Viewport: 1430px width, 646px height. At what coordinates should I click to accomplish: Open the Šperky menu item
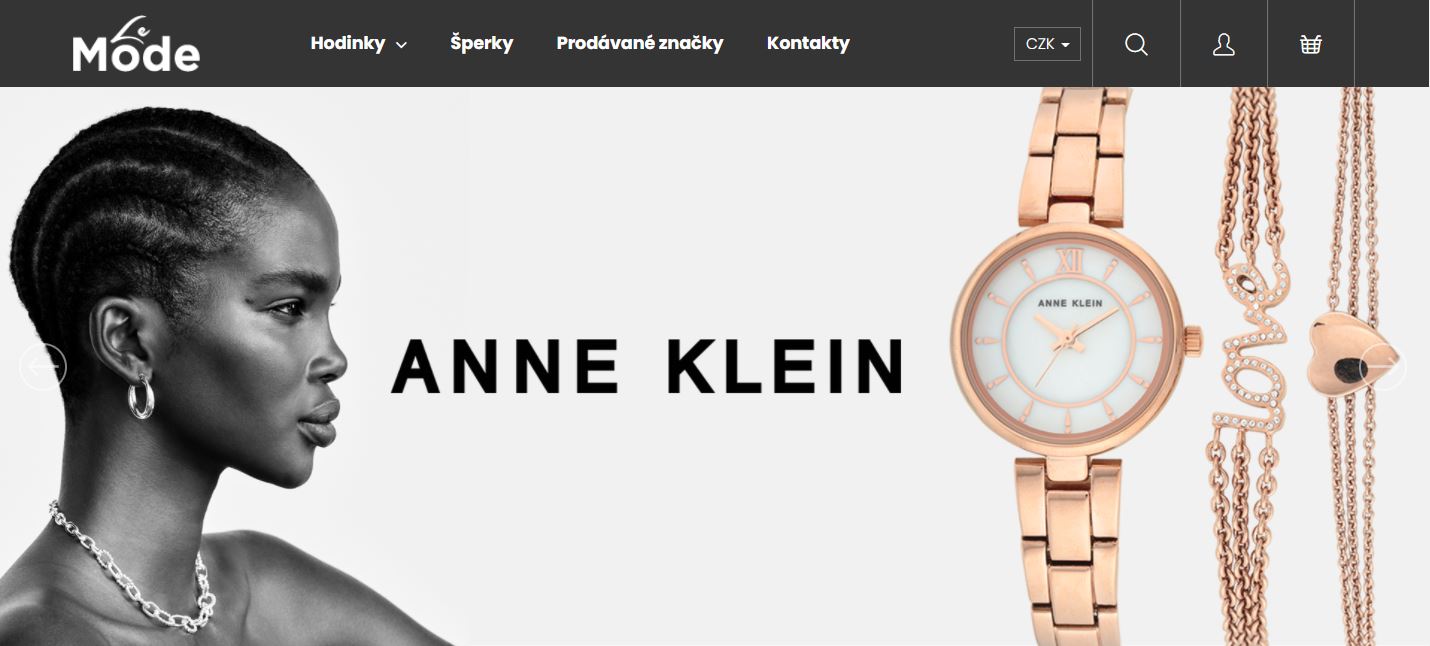482,43
